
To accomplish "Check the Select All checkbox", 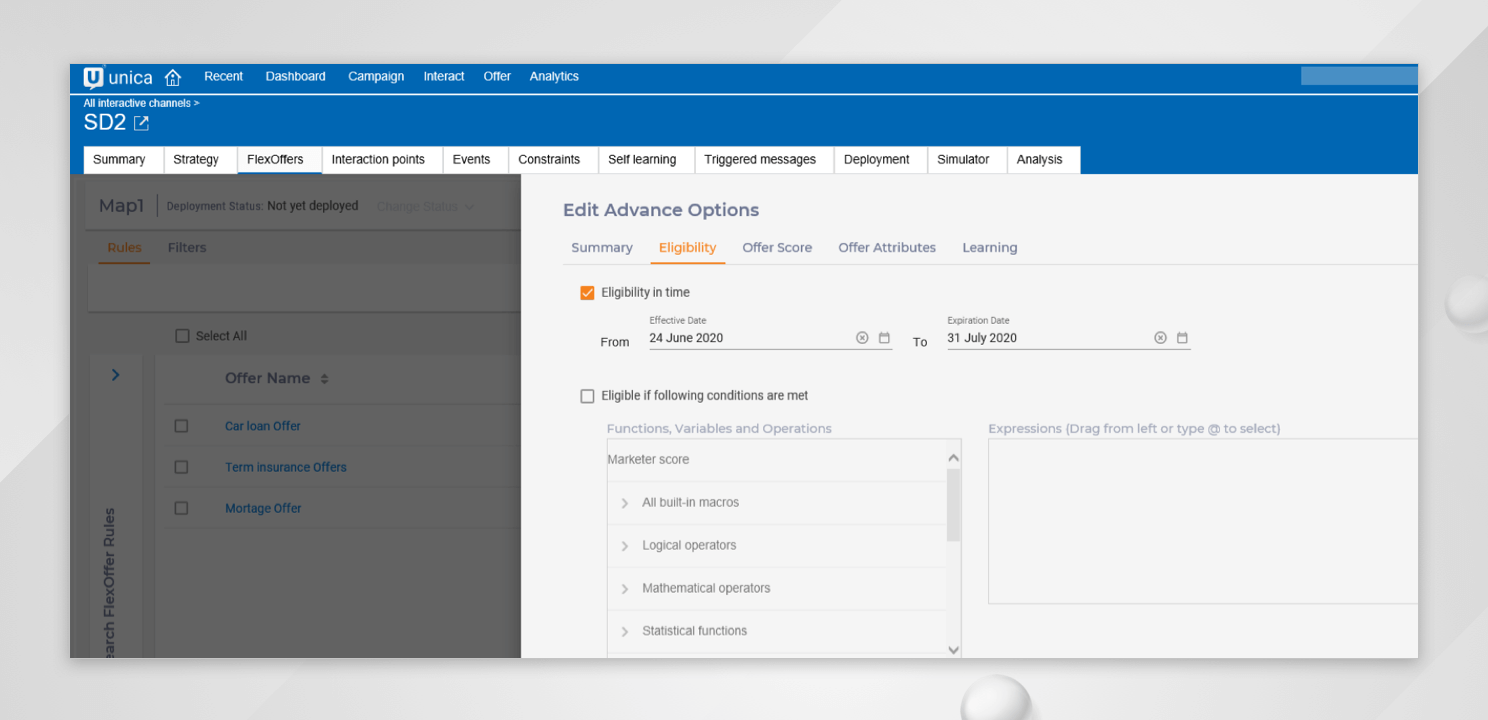I will pos(182,336).
